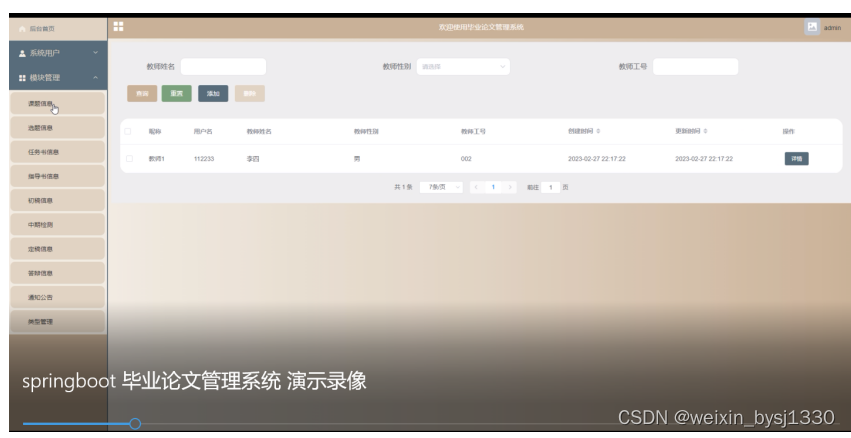Open the 教师性别 dropdown
851x438 pixels.
(x=463, y=67)
